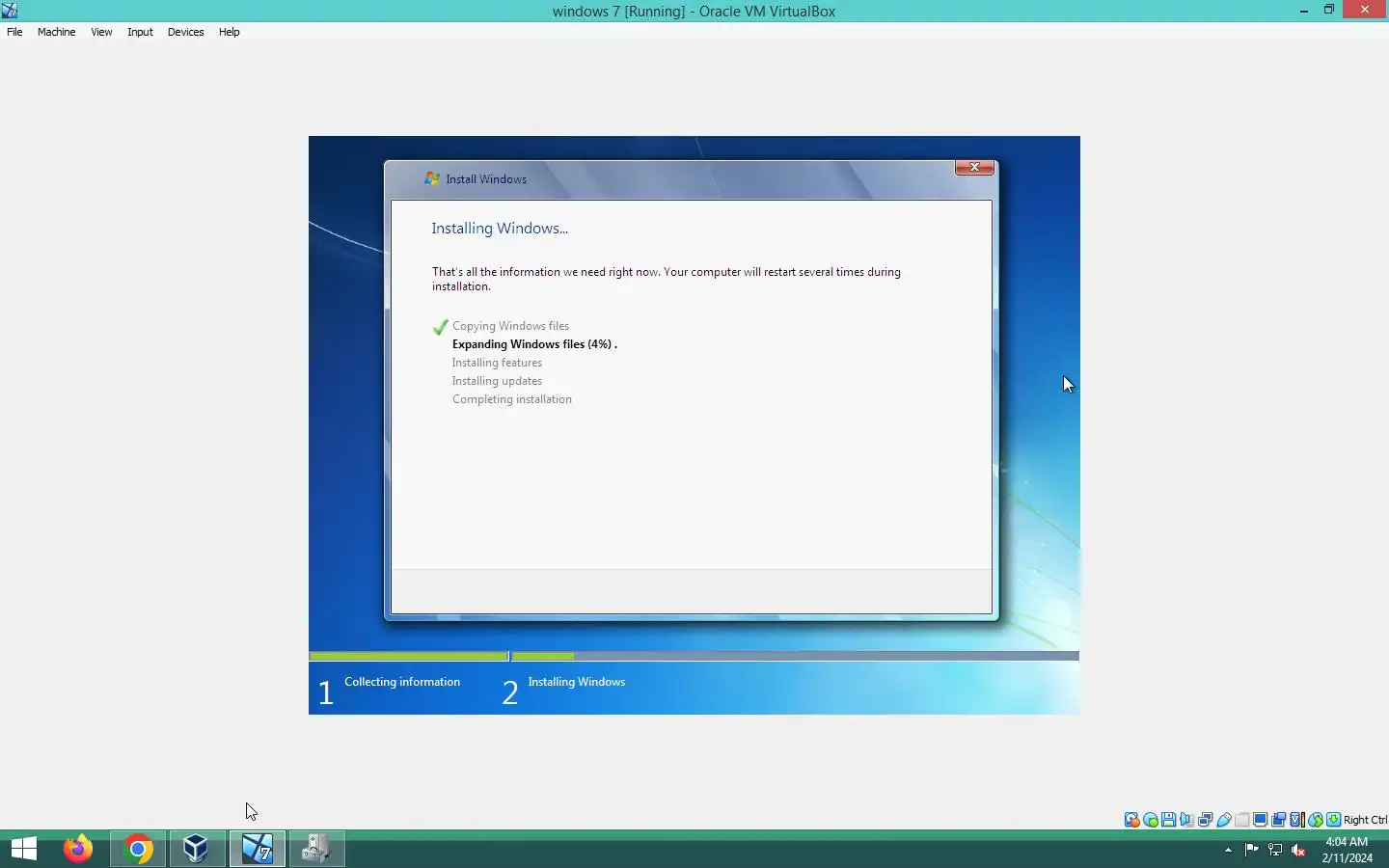Open the Help menu
This screenshot has height=868, width=1389.
pyautogui.click(x=229, y=32)
